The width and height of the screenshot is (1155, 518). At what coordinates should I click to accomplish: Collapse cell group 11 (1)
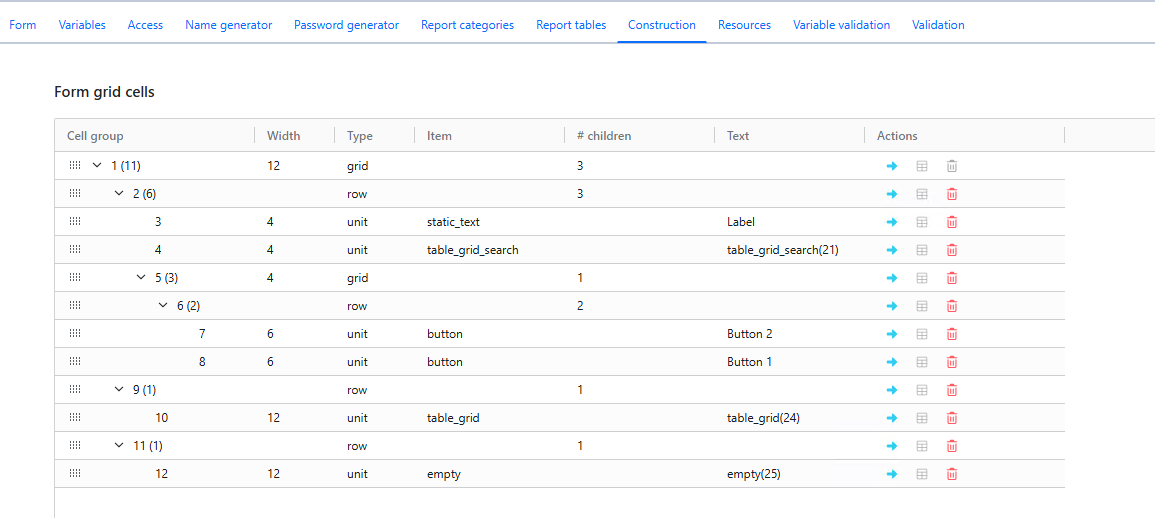click(119, 446)
